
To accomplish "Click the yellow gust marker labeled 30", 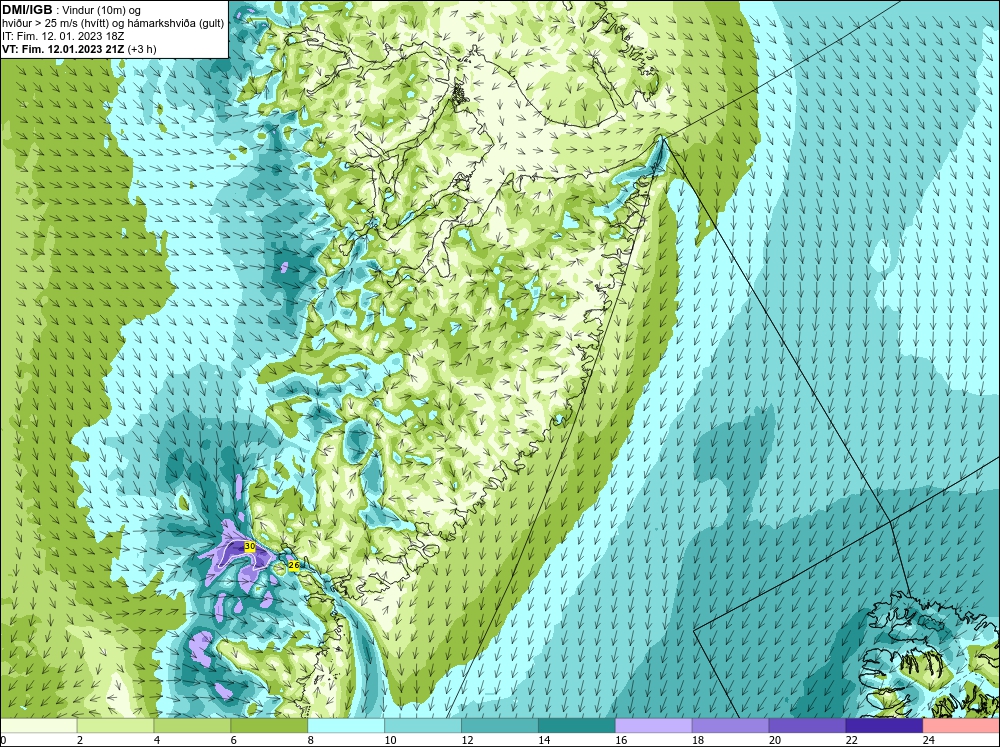I will tap(250, 547).
